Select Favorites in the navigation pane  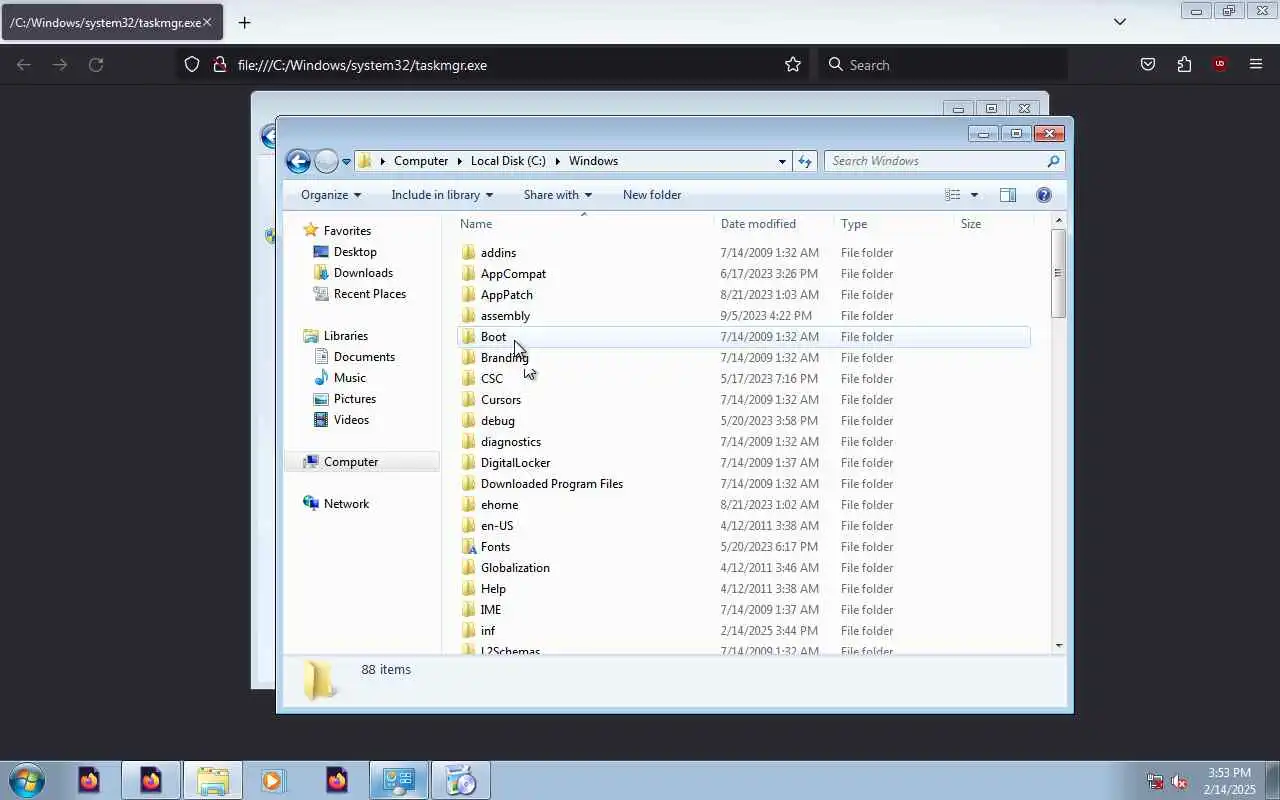tap(347, 231)
